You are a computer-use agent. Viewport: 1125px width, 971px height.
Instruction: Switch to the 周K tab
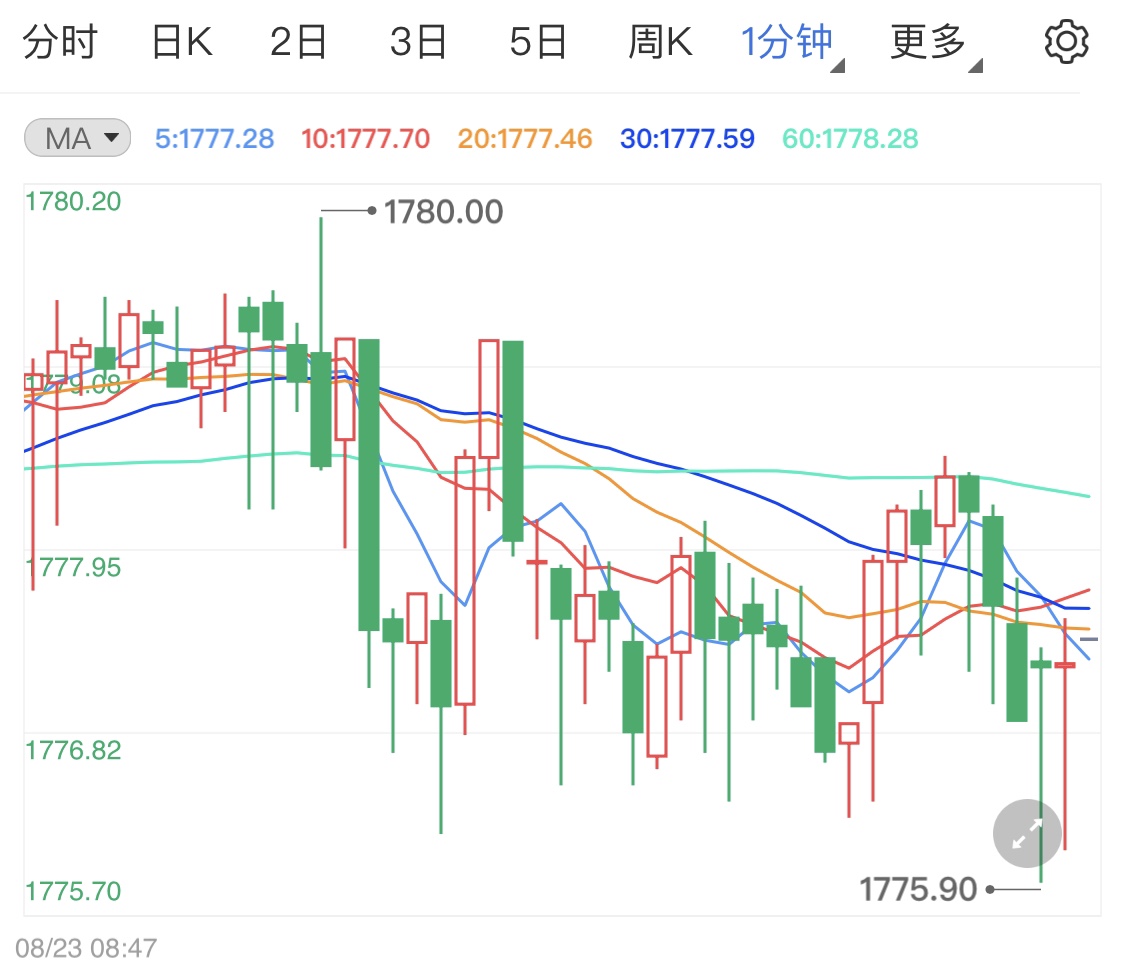pos(660,42)
